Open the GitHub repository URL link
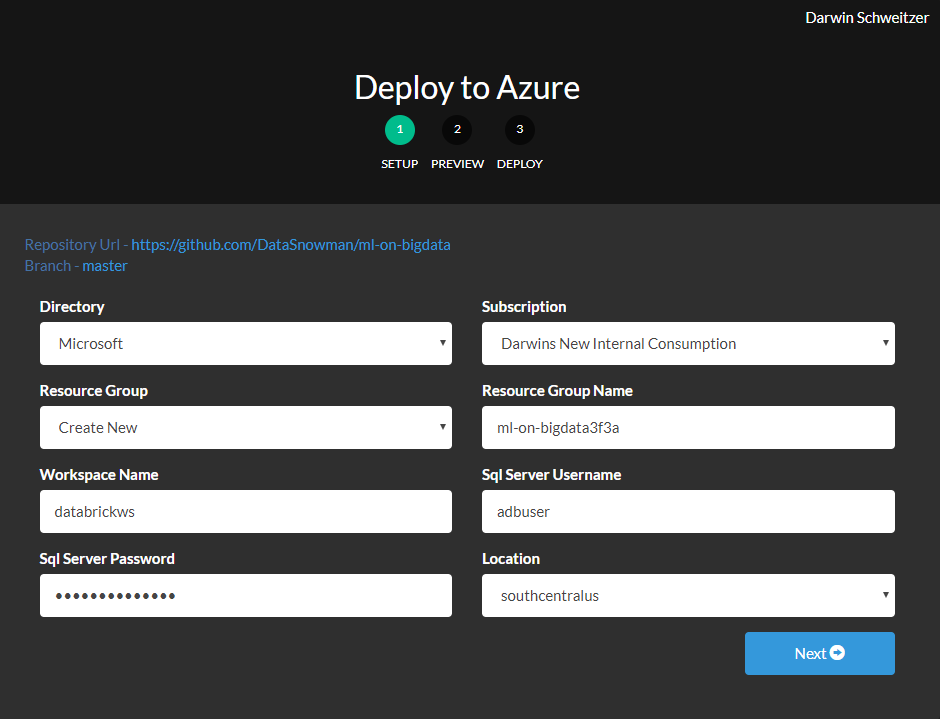The width and height of the screenshot is (940, 719). click(x=291, y=245)
